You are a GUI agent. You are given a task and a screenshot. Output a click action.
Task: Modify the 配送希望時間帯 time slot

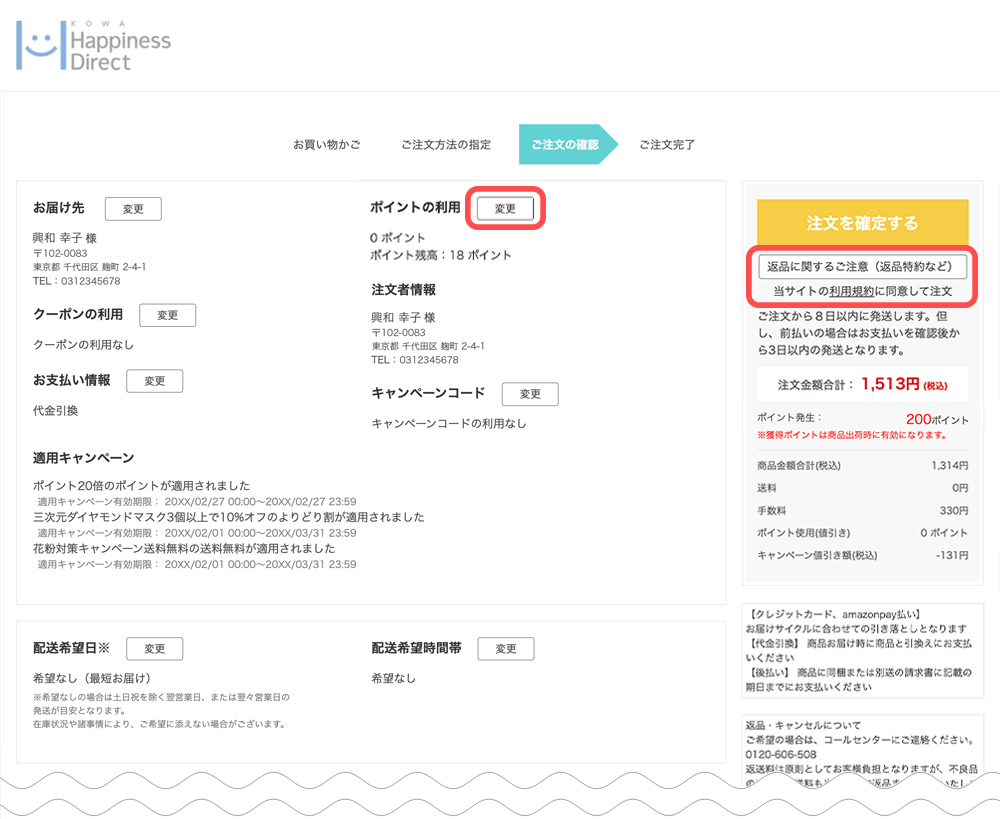pyautogui.click(x=506, y=649)
